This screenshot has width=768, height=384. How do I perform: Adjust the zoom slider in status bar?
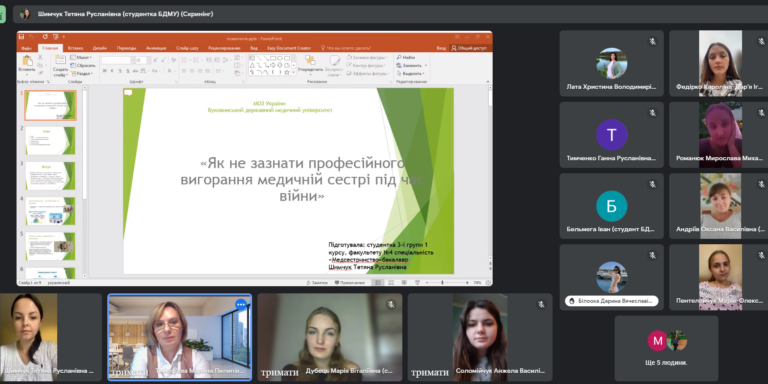[x=442, y=283]
